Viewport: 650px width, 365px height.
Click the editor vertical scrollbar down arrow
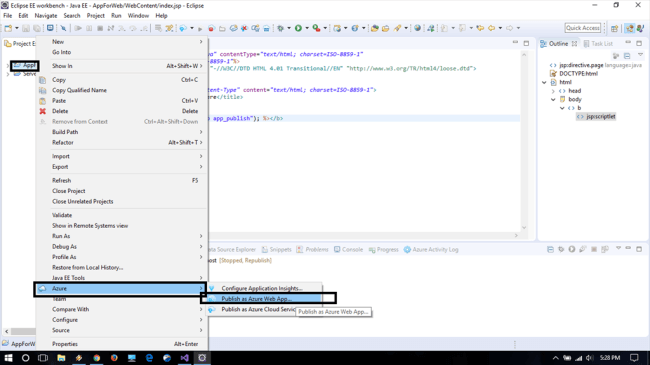(x=524, y=227)
